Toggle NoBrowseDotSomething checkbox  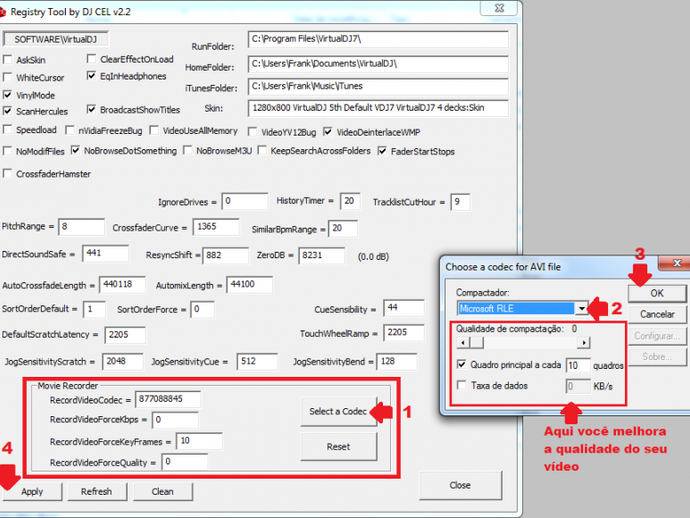click(x=75, y=151)
